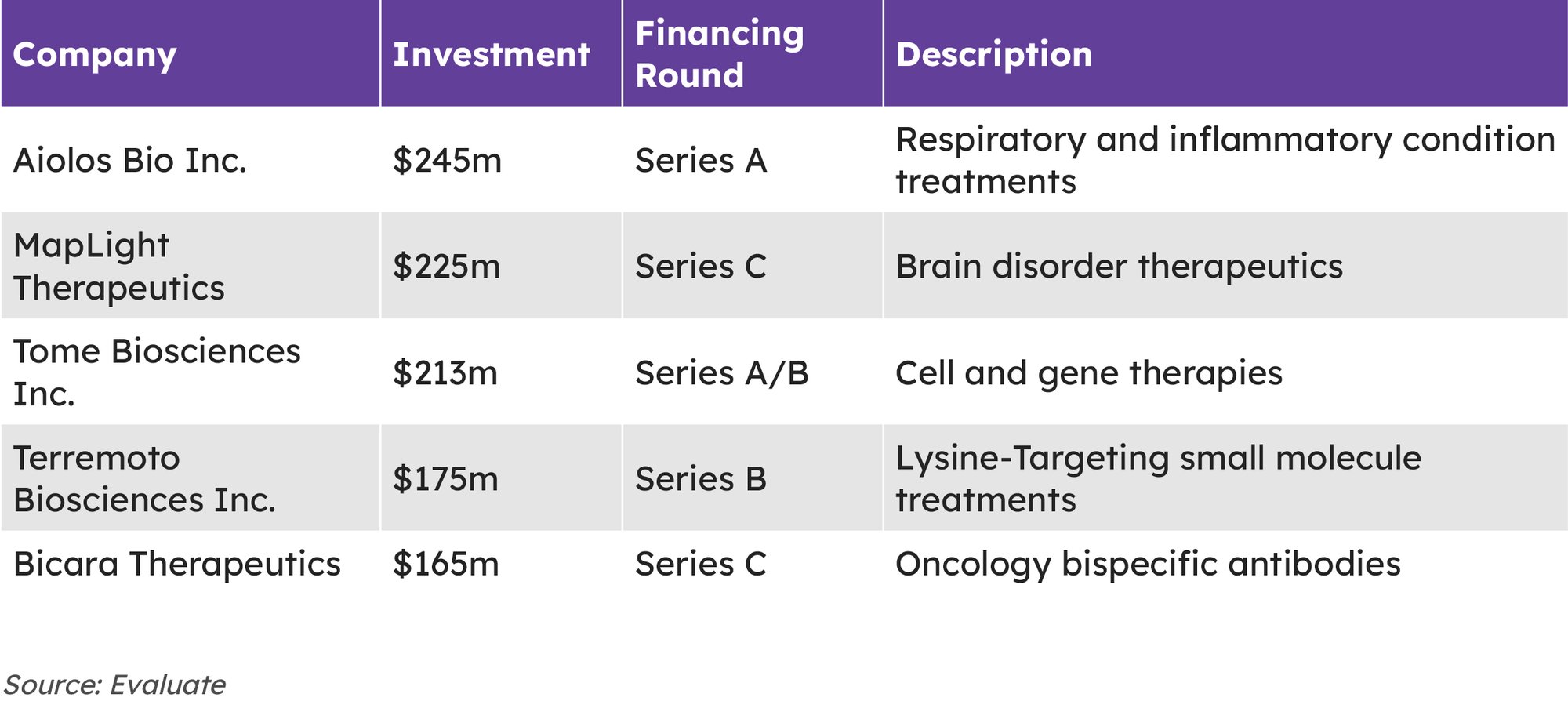Click the Source: Evaluate footnote
The width and height of the screenshot is (1568, 701).
click(x=115, y=684)
